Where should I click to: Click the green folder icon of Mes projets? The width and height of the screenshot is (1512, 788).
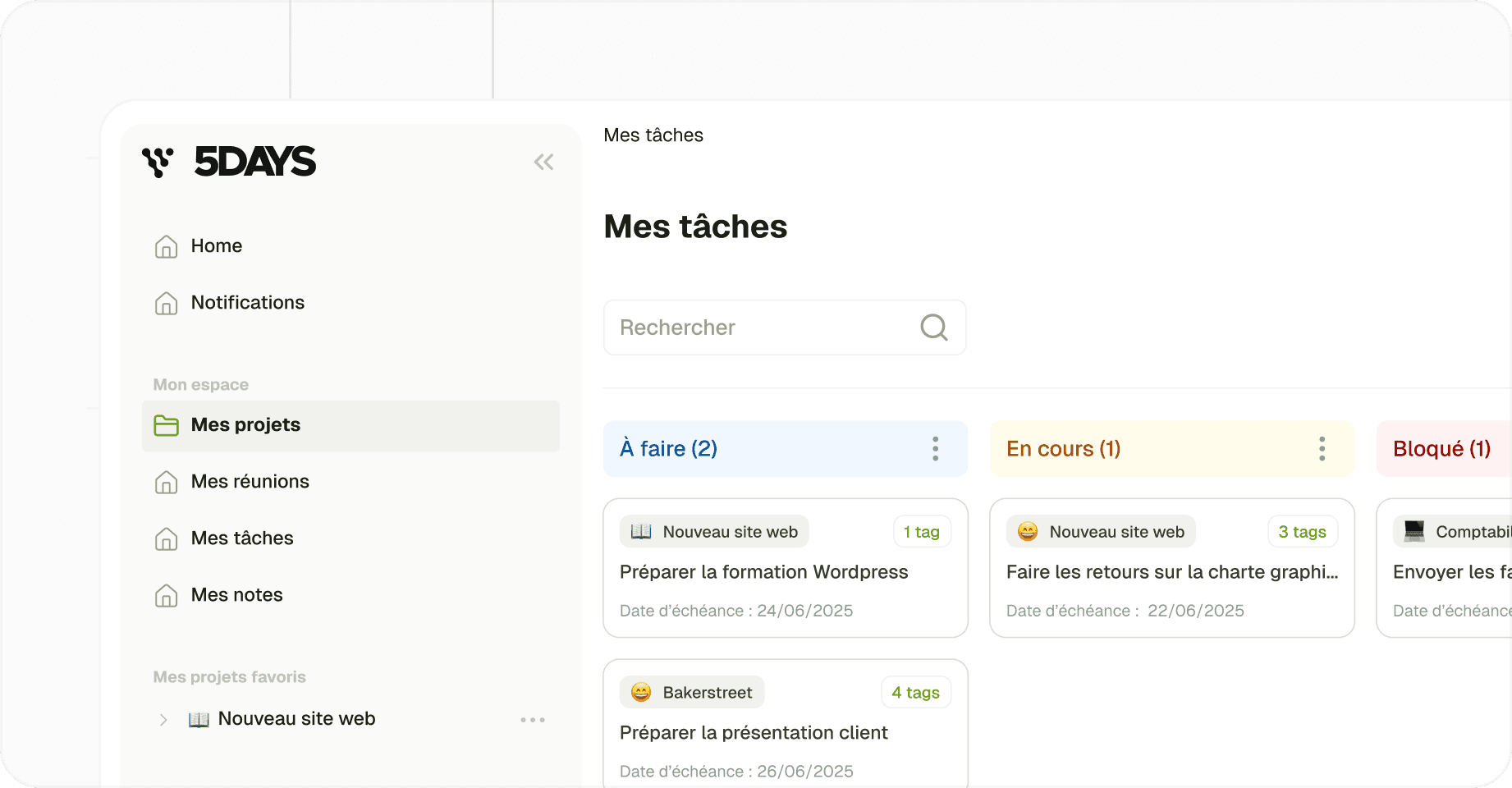(x=166, y=425)
